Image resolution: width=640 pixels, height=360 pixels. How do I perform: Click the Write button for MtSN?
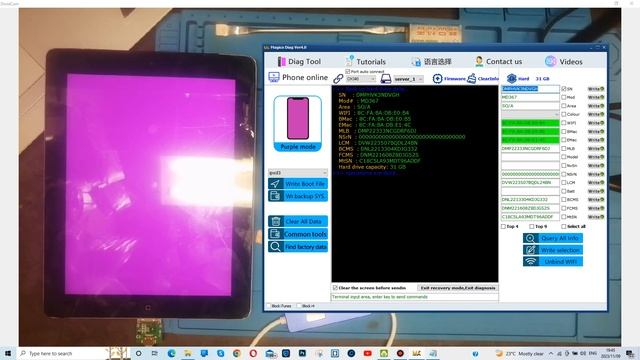596,217
